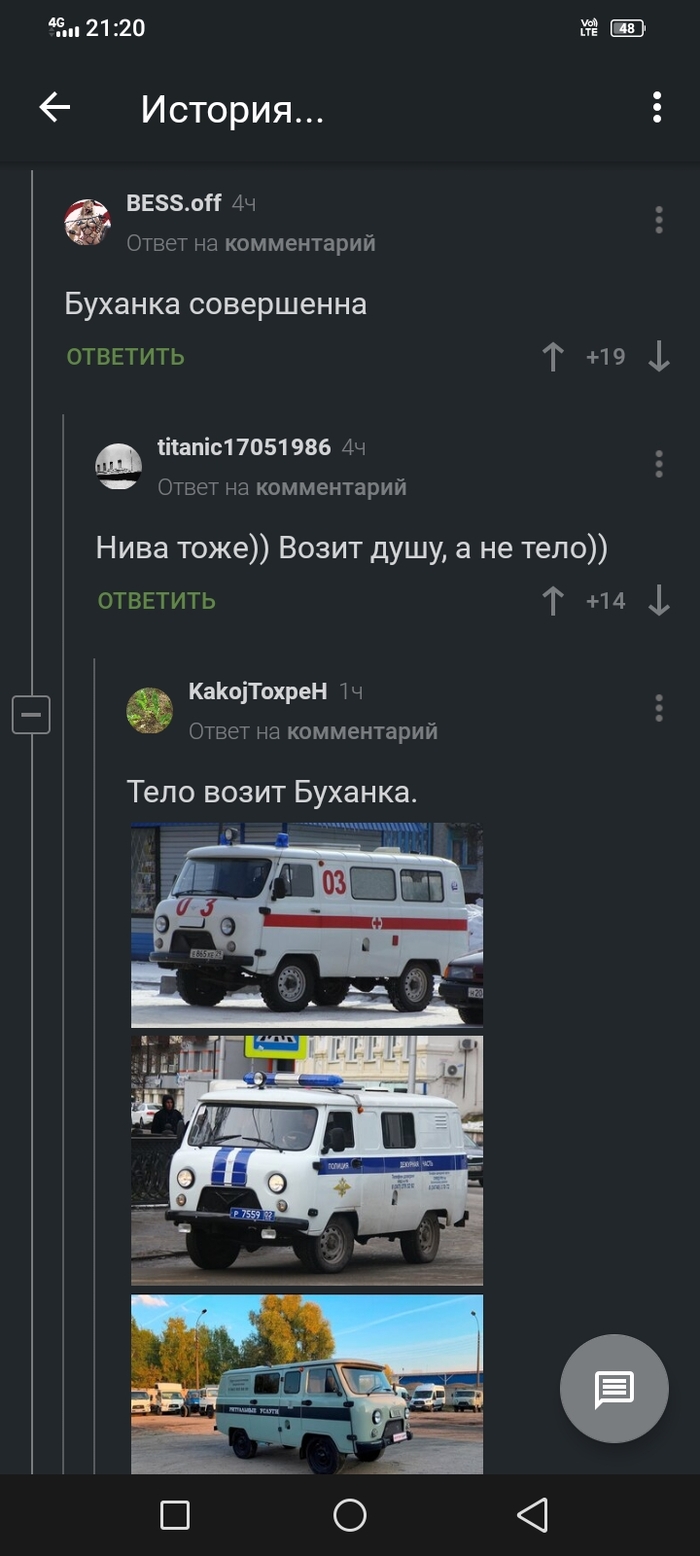This screenshot has height=1556, width=700.
Task: Open the top-right overflow menu
Action: [657, 107]
